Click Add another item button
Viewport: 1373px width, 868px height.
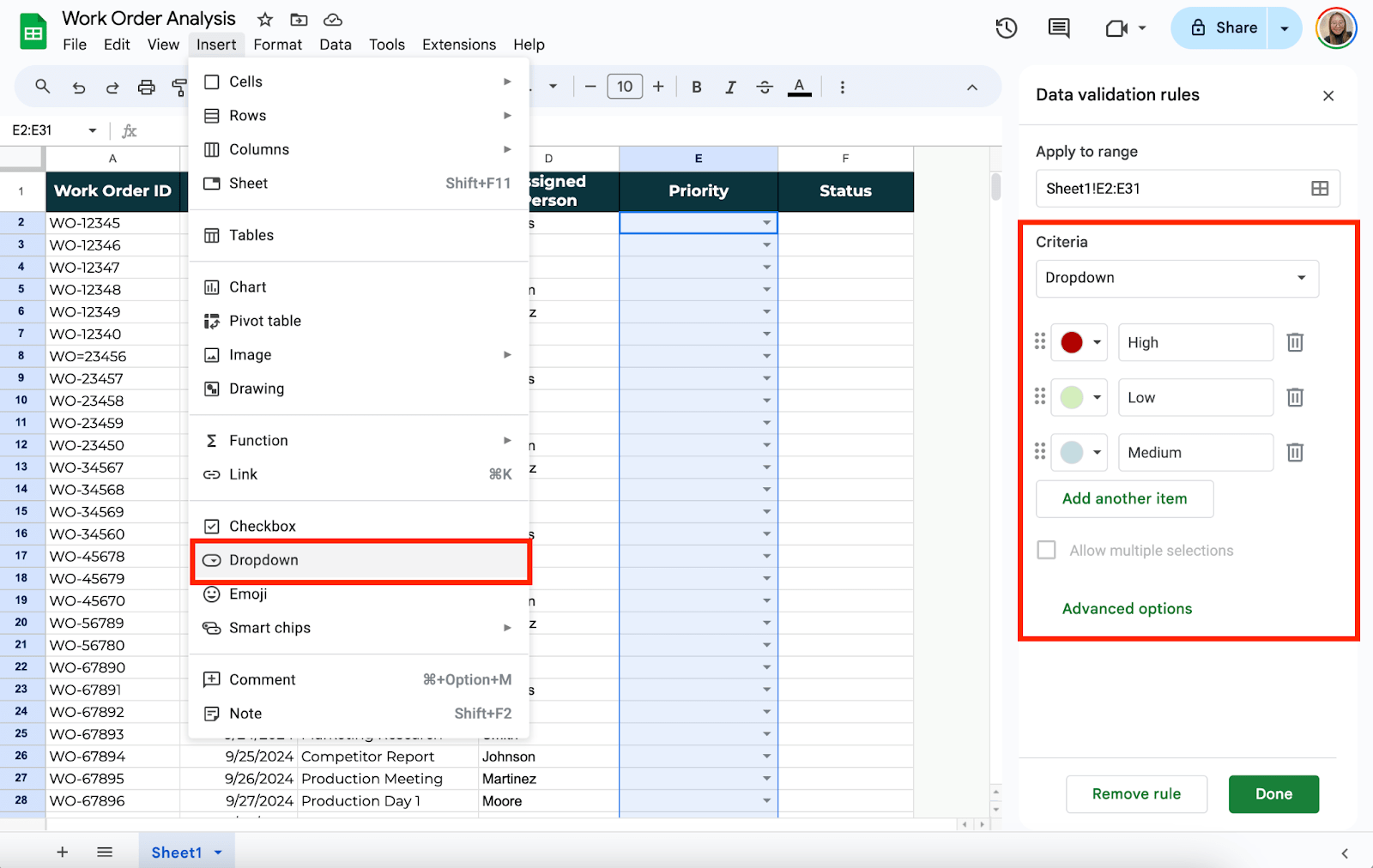point(1124,498)
